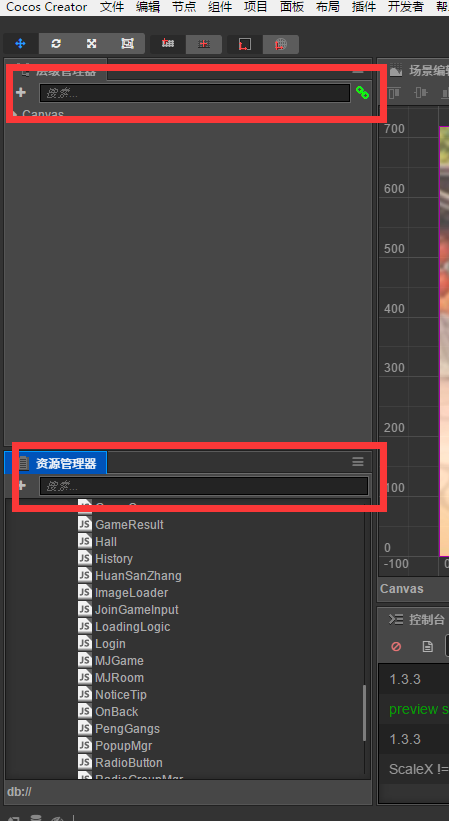449x821 pixels.
Task: Select the HuanSanZhang script
Action: click(138, 575)
